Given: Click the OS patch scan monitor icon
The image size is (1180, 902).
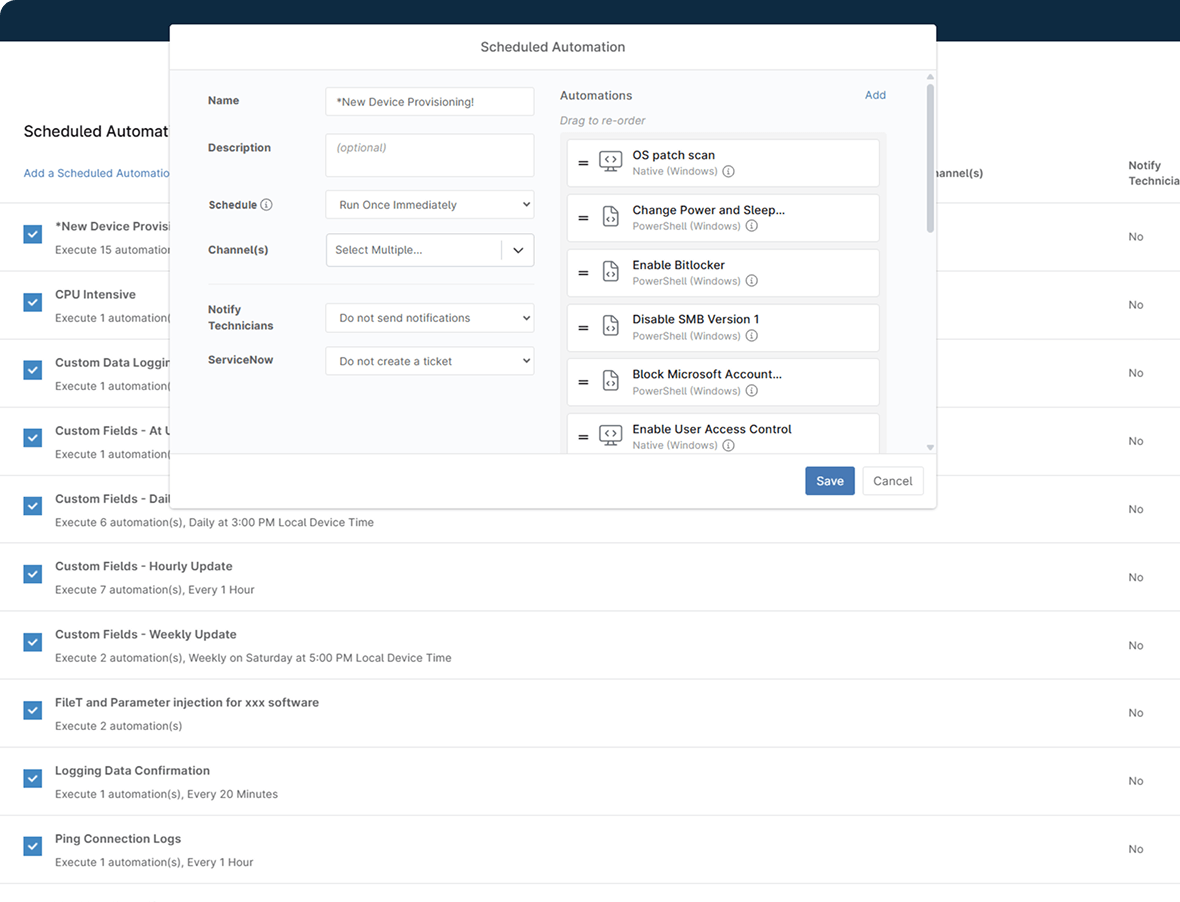Looking at the screenshot, I should click(611, 161).
